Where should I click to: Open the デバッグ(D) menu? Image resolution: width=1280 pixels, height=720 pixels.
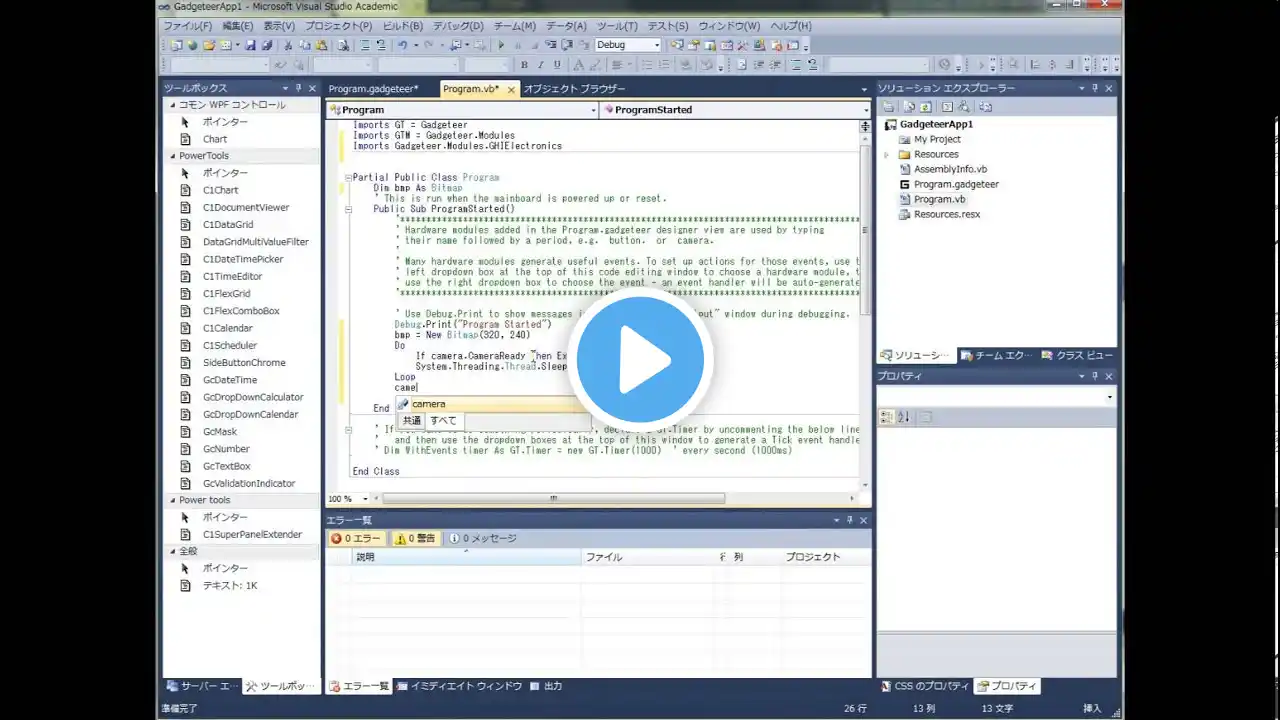click(458, 26)
